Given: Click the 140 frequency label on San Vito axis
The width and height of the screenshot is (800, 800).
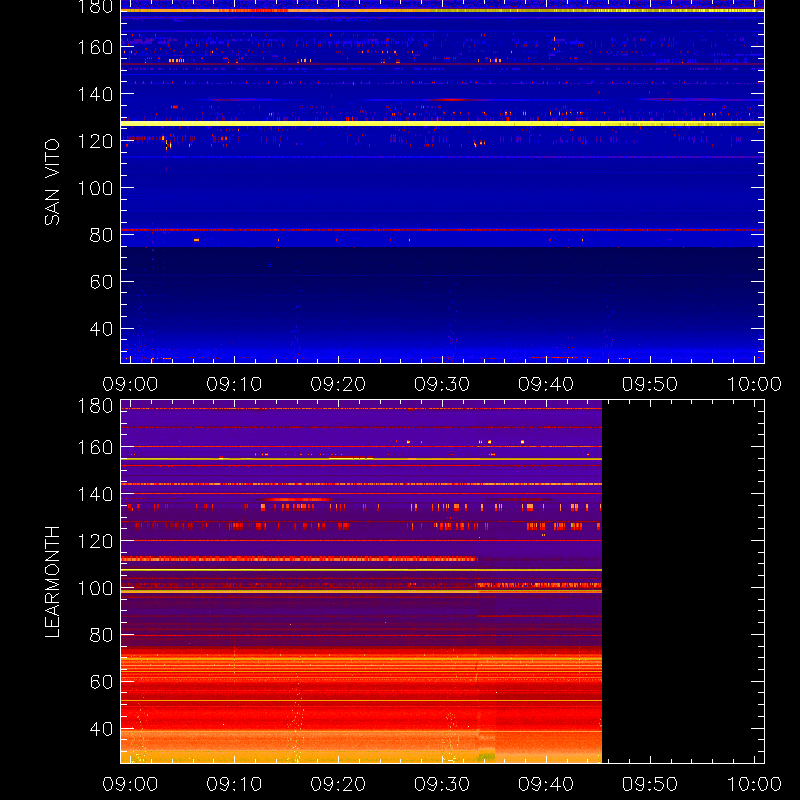Looking at the screenshot, I should tap(95, 94).
